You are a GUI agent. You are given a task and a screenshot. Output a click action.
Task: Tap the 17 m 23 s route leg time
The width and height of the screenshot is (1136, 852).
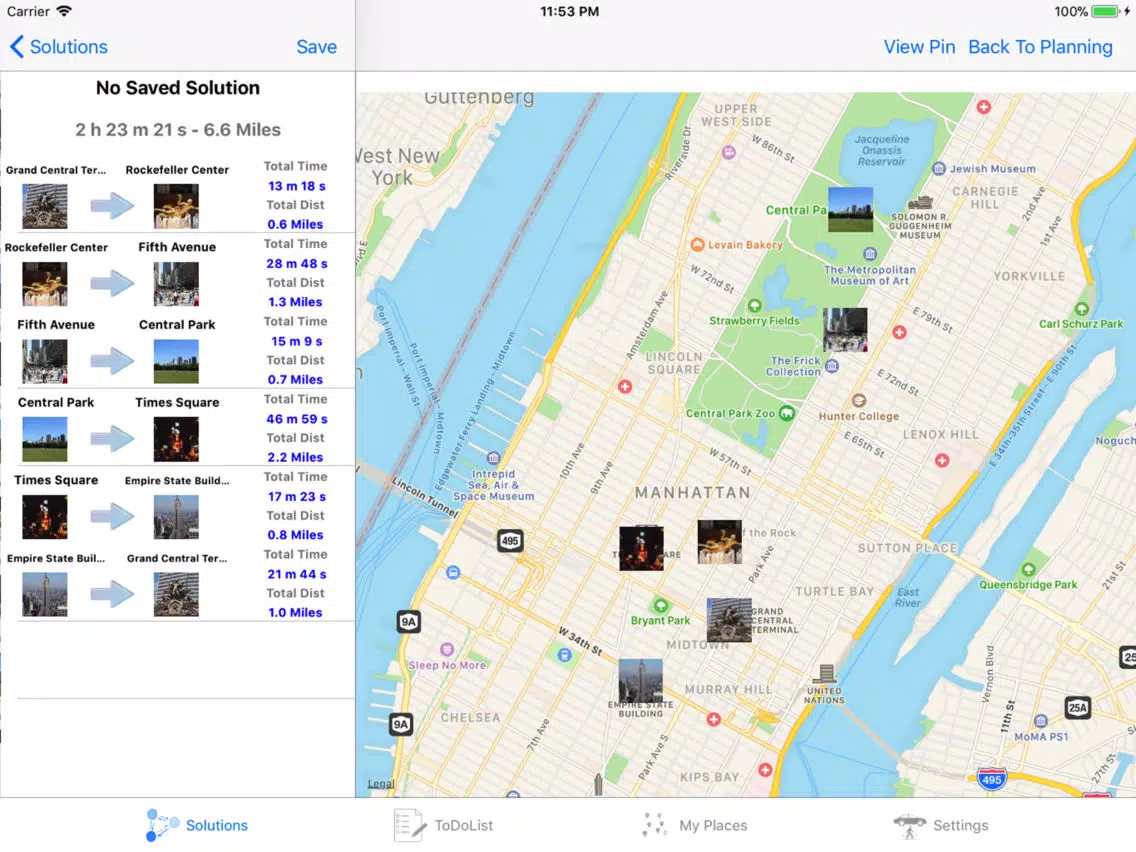pos(296,496)
